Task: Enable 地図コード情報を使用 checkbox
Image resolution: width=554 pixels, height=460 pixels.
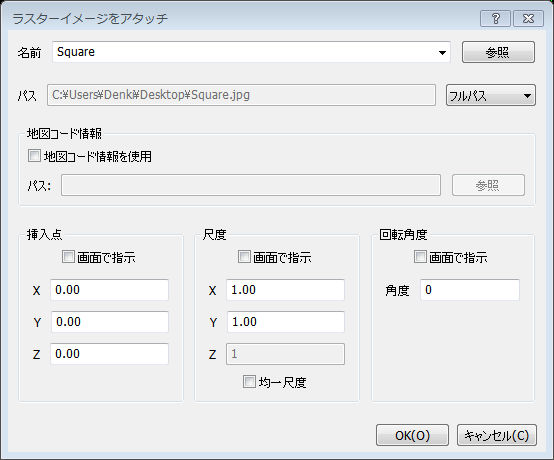Action: [x=34, y=156]
